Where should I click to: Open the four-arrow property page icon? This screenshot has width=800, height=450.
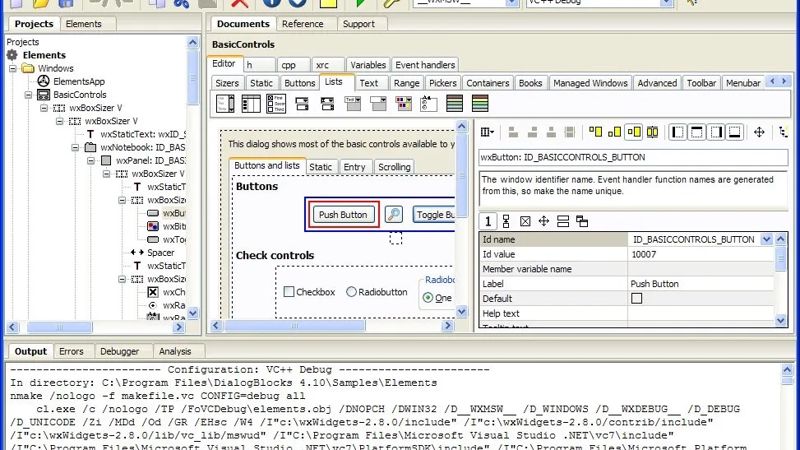(x=544, y=221)
